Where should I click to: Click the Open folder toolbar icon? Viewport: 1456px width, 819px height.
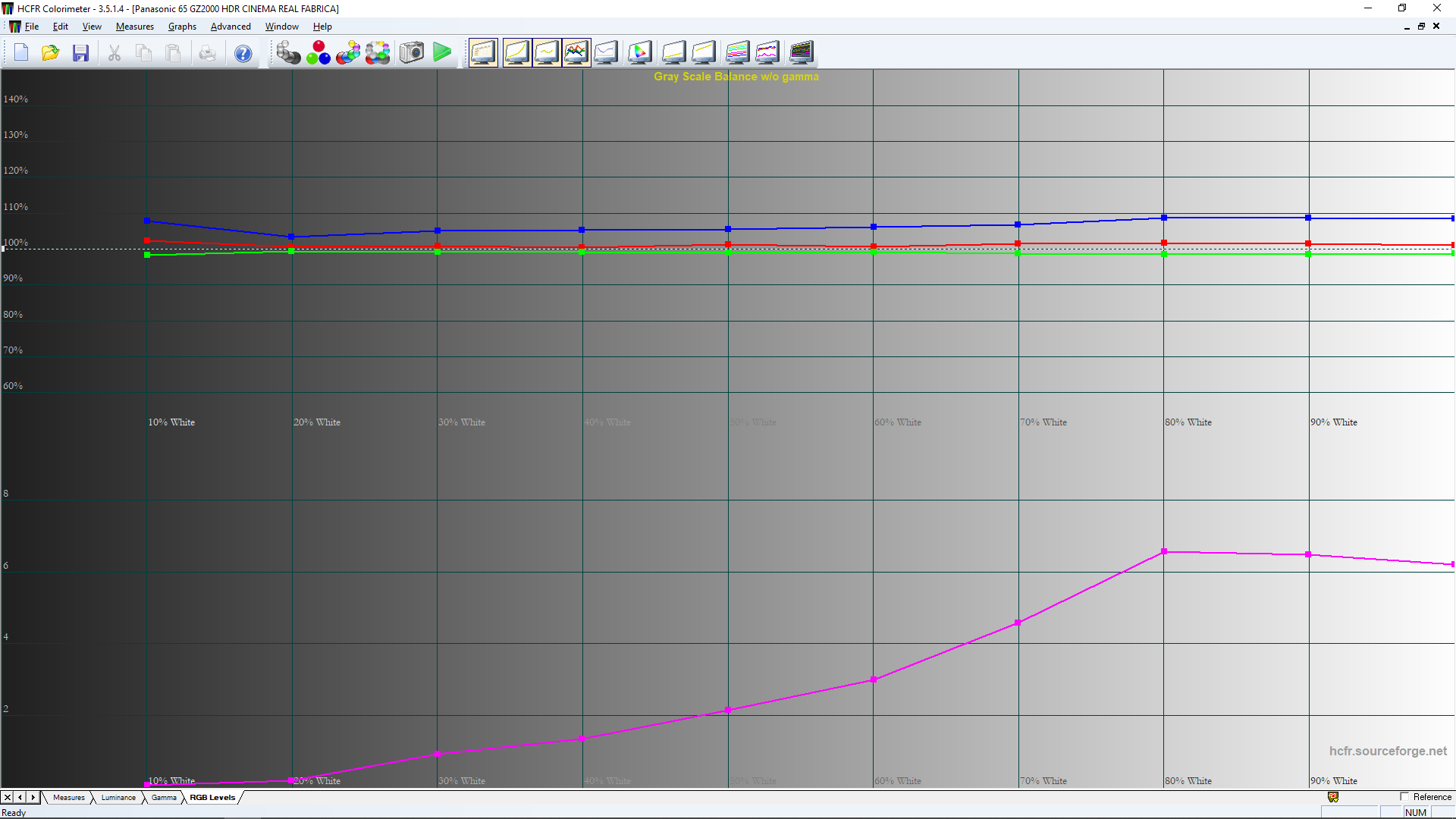pyautogui.click(x=51, y=53)
